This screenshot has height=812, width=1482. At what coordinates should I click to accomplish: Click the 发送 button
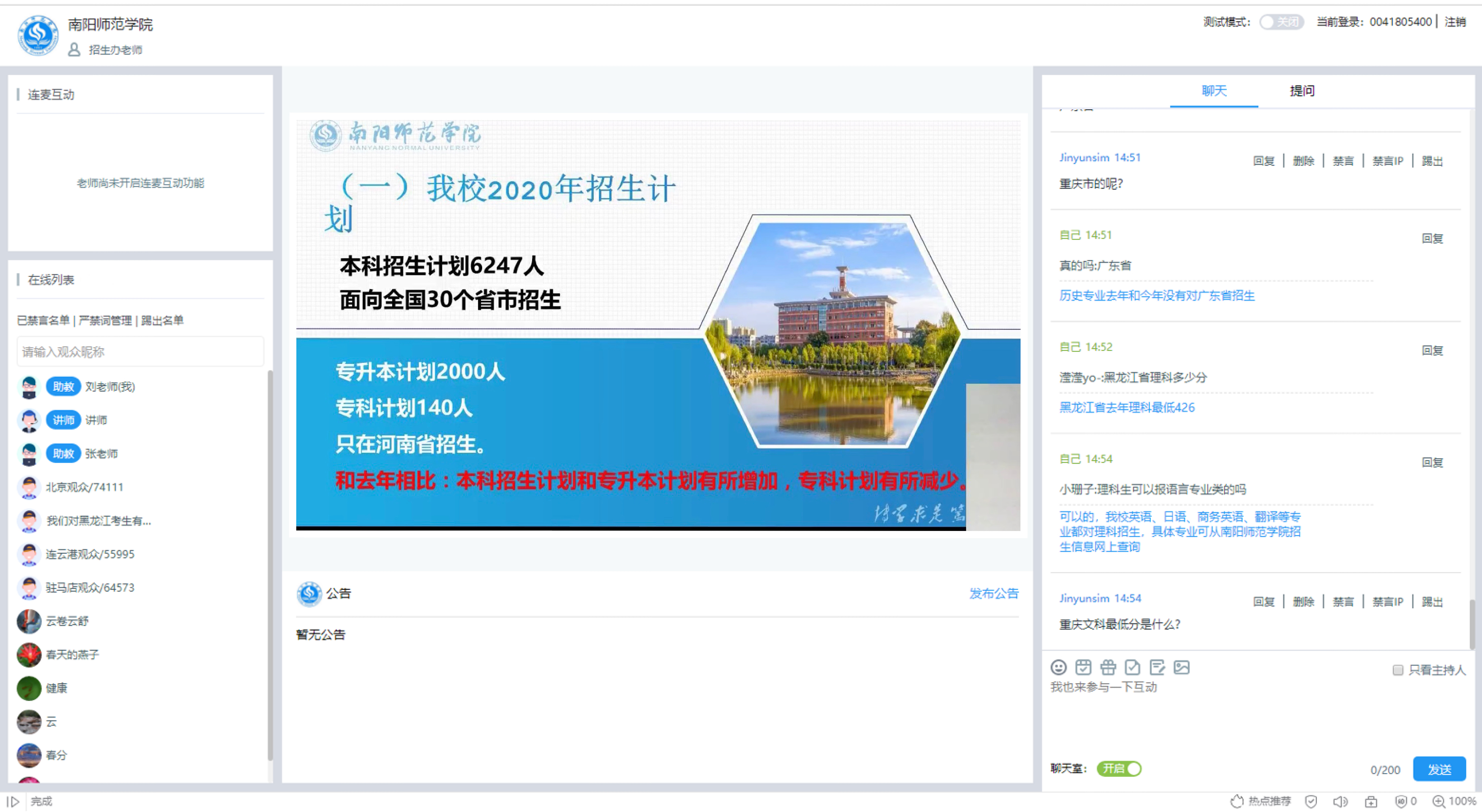click(x=1439, y=769)
